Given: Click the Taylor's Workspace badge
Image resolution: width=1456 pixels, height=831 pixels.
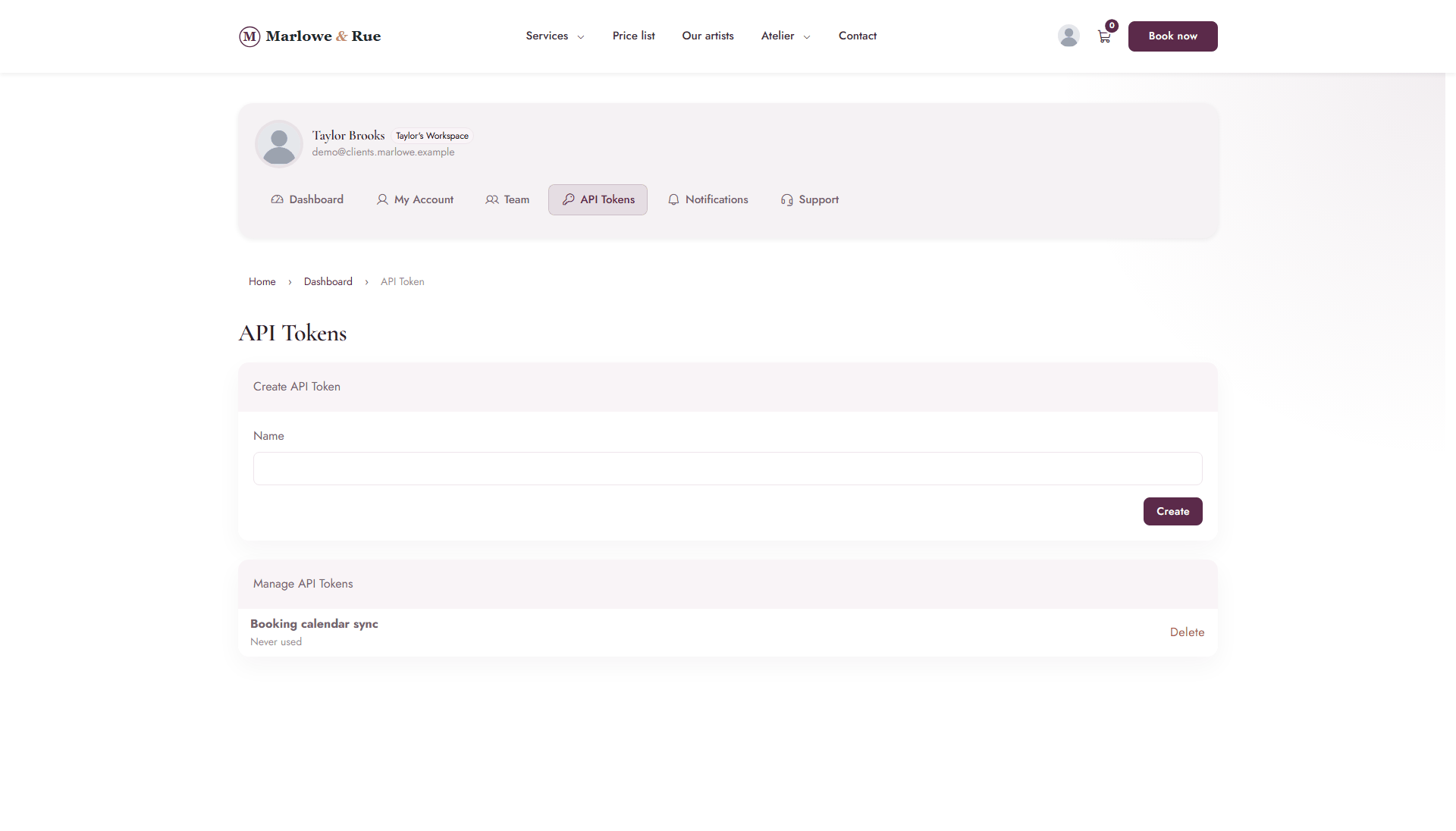Looking at the screenshot, I should (x=432, y=136).
